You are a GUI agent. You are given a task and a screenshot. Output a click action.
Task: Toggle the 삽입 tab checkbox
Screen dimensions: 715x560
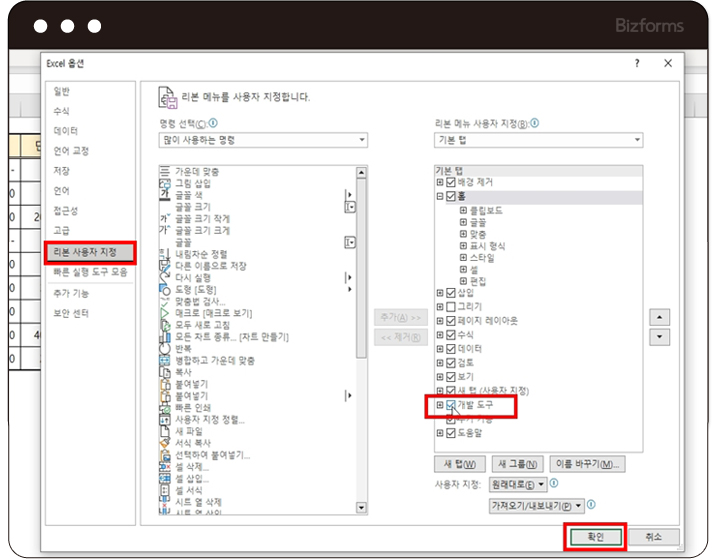451,293
